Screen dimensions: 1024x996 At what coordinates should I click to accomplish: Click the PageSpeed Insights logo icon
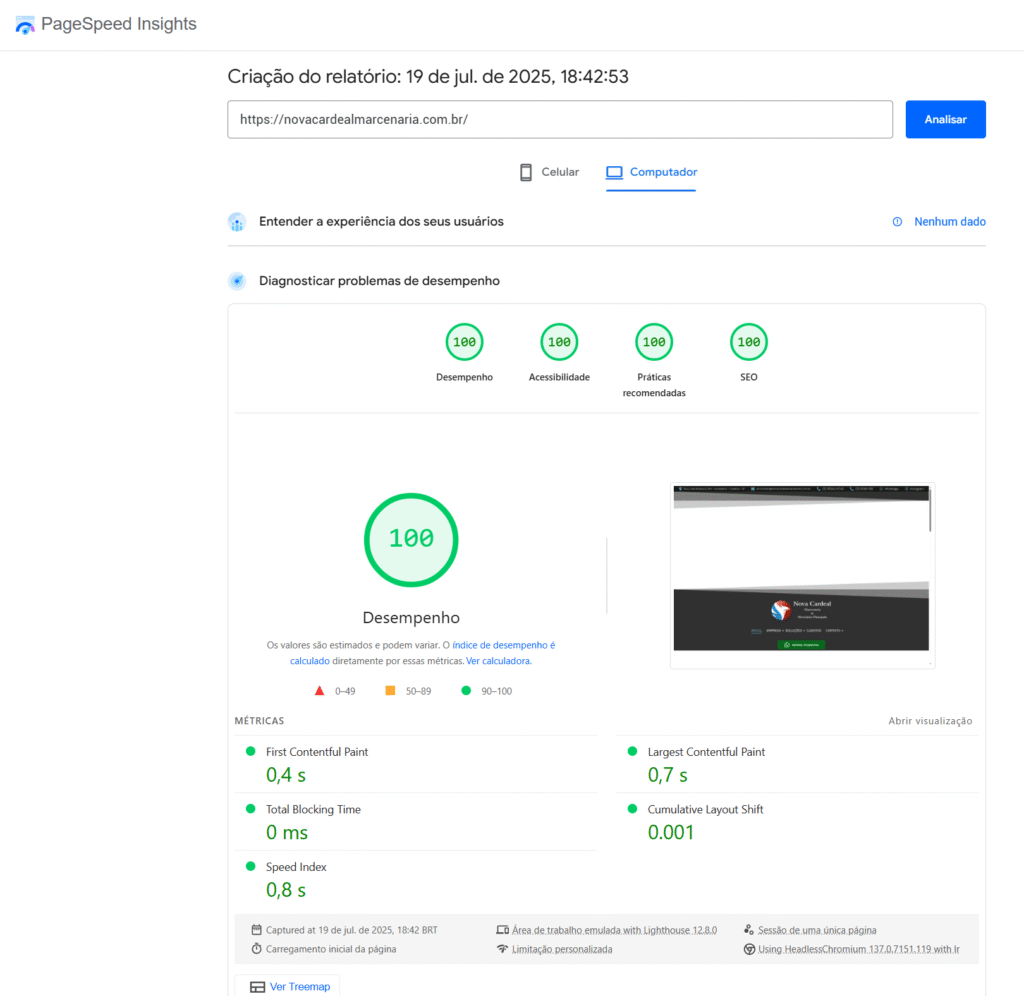coord(25,25)
